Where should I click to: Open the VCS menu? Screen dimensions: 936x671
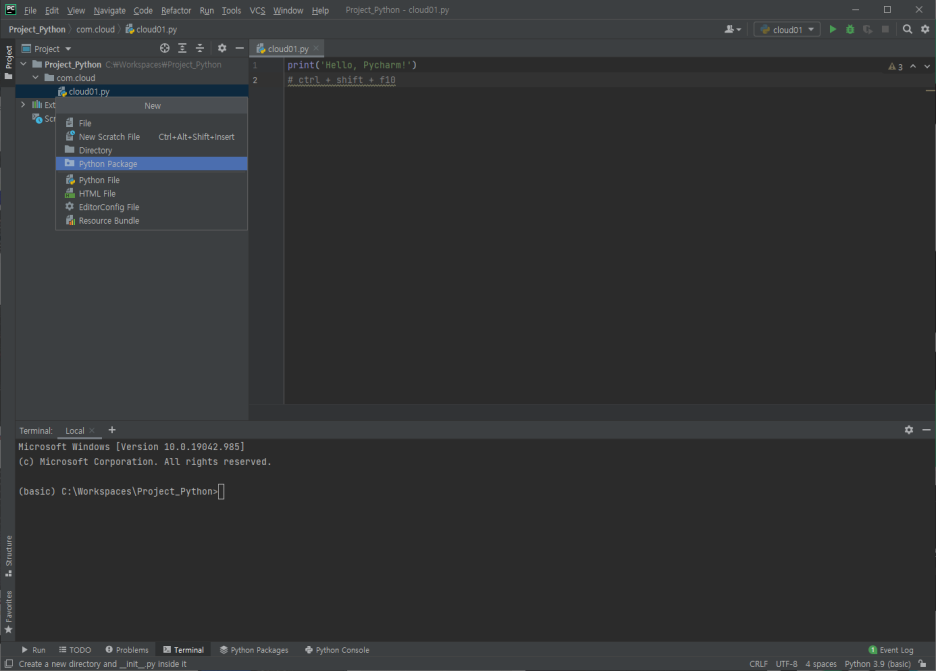(x=257, y=10)
